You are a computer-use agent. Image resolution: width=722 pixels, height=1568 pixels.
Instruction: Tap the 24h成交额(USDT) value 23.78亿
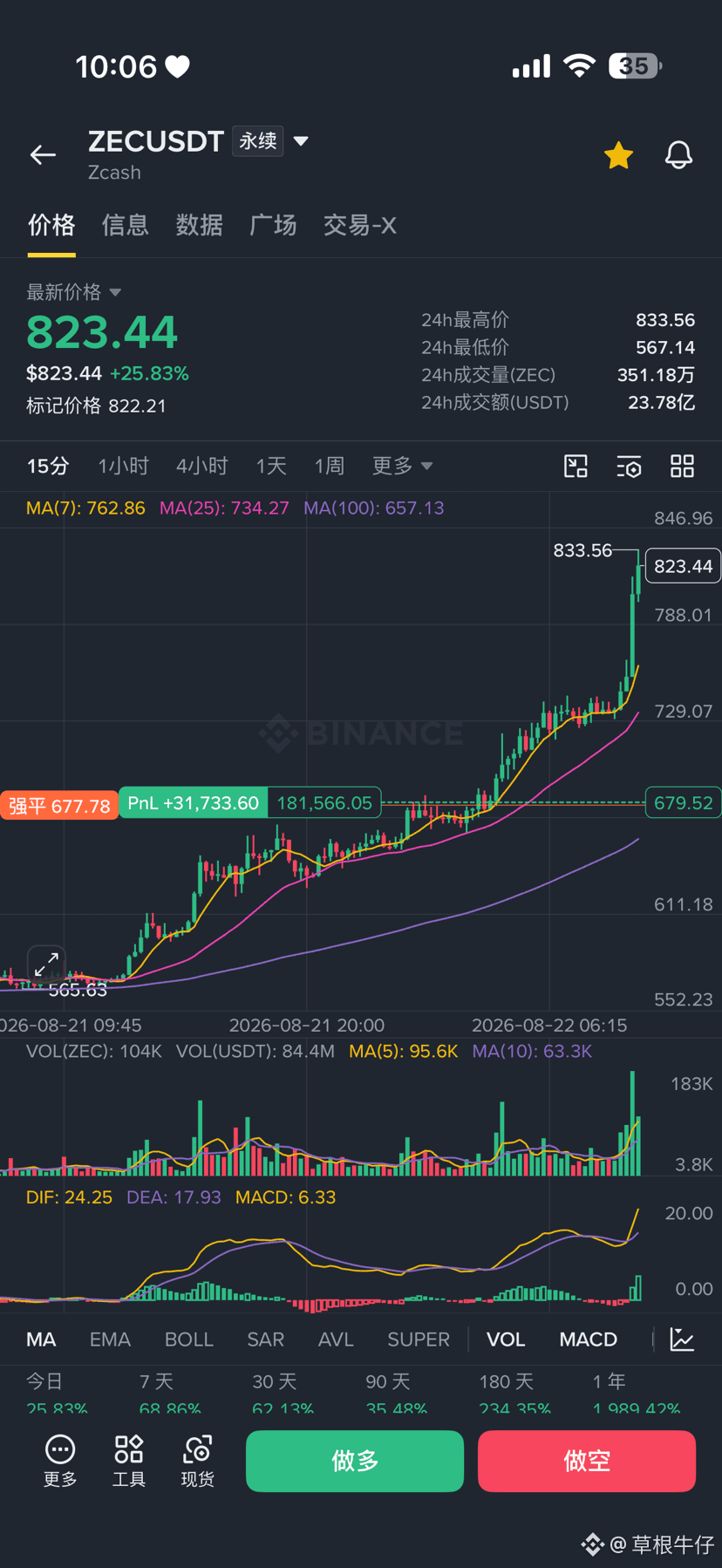coord(662,402)
